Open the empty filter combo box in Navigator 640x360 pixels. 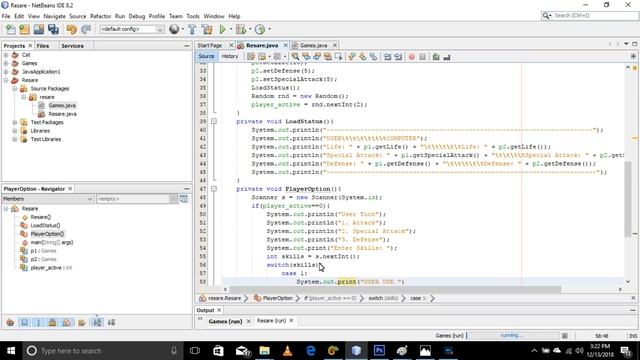click(137, 199)
